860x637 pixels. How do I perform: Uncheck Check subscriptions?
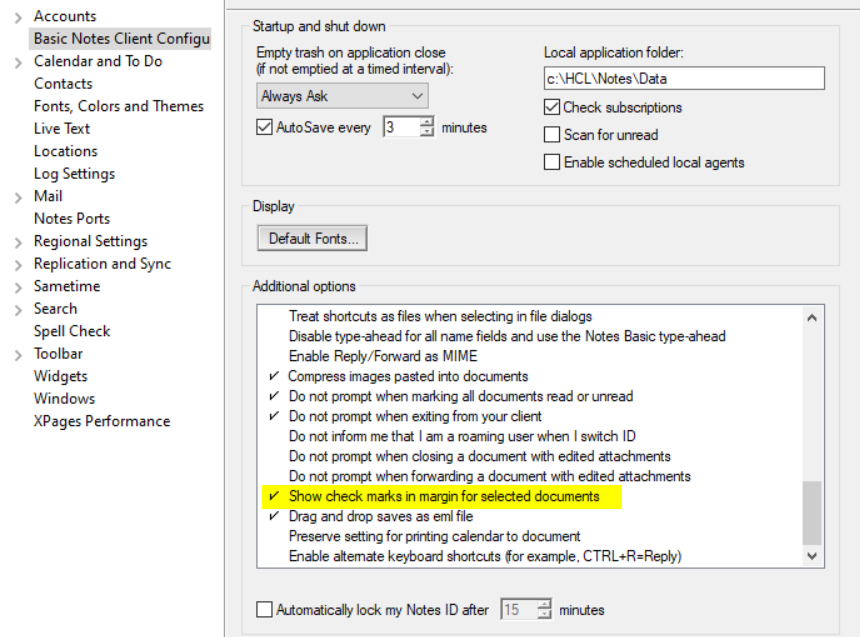(552, 107)
